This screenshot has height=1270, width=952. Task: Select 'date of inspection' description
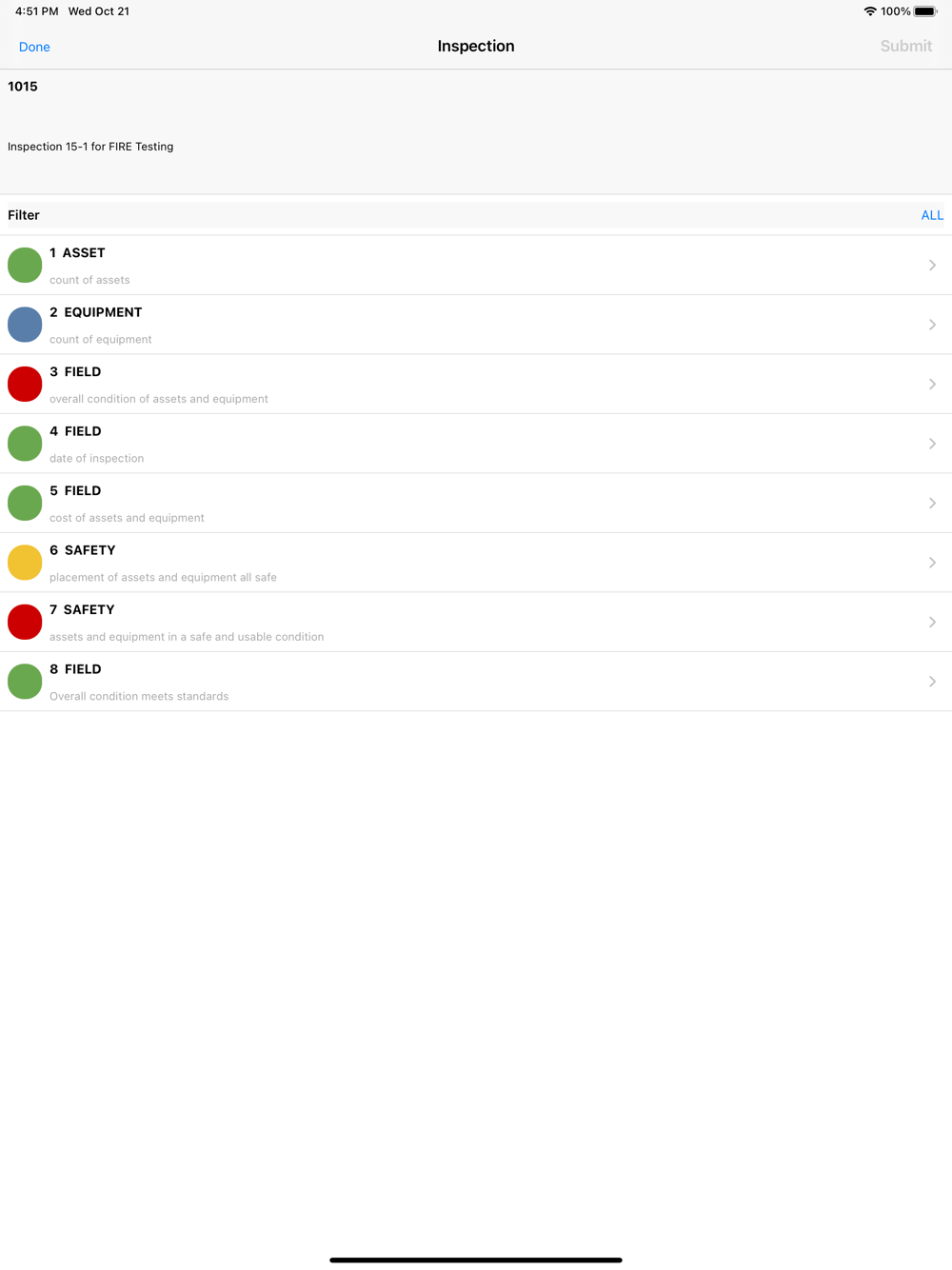(97, 458)
